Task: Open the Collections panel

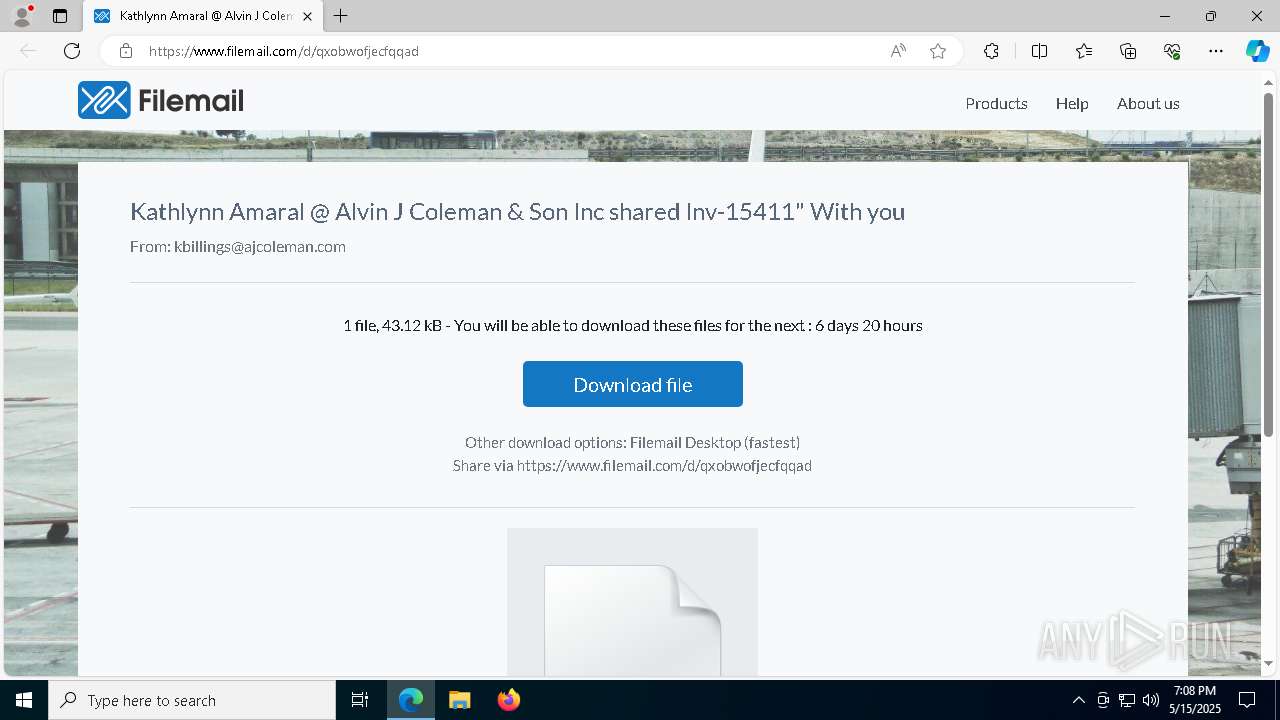Action: click(1128, 51)
